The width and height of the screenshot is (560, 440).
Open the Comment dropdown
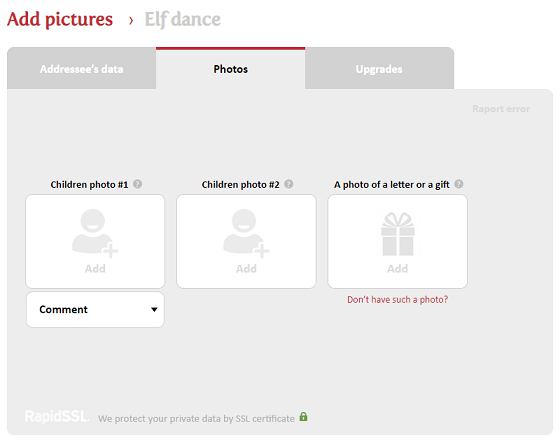(95, 310)
